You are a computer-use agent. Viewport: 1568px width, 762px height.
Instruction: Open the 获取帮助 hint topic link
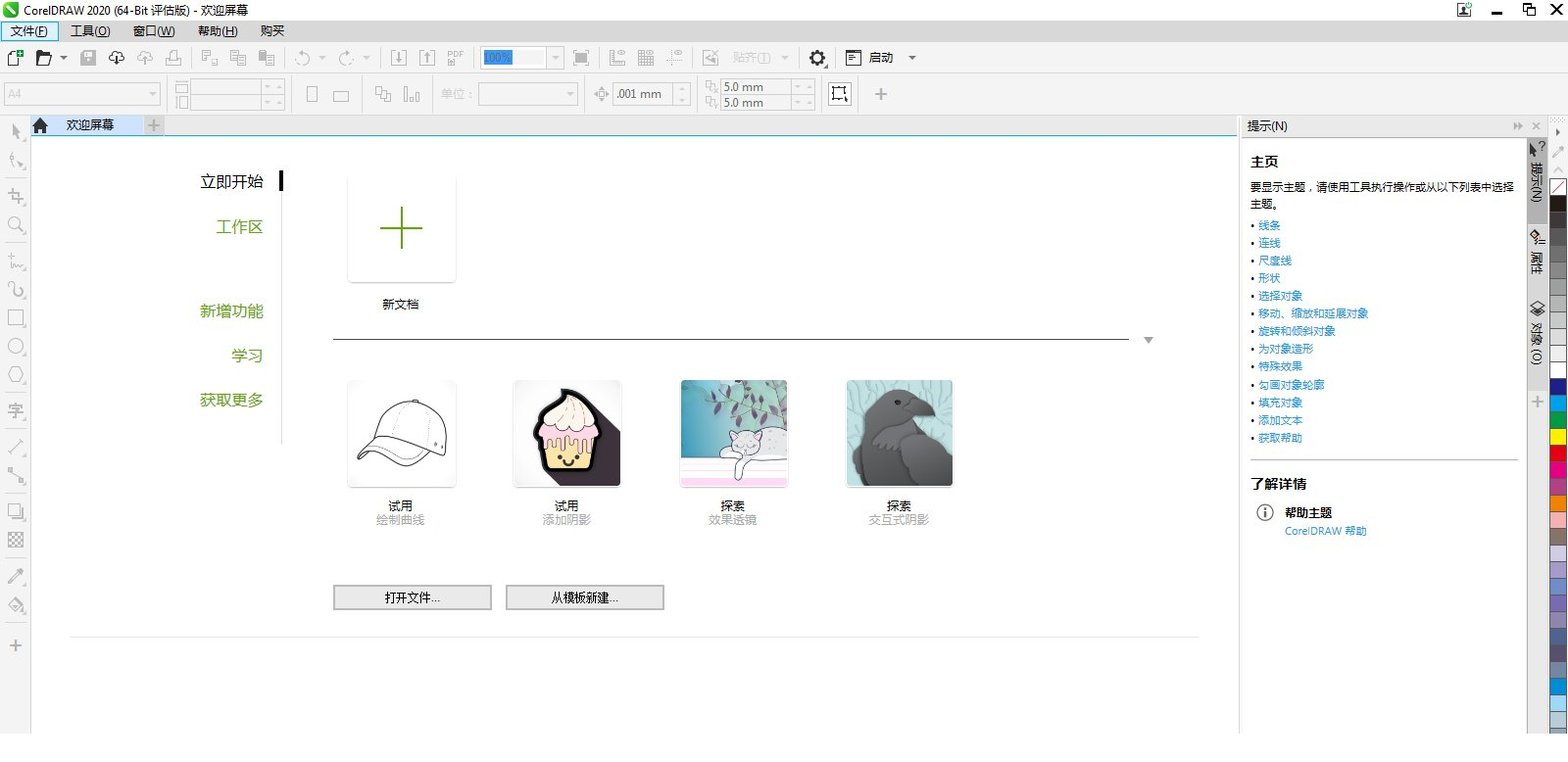pos(1280,438)
